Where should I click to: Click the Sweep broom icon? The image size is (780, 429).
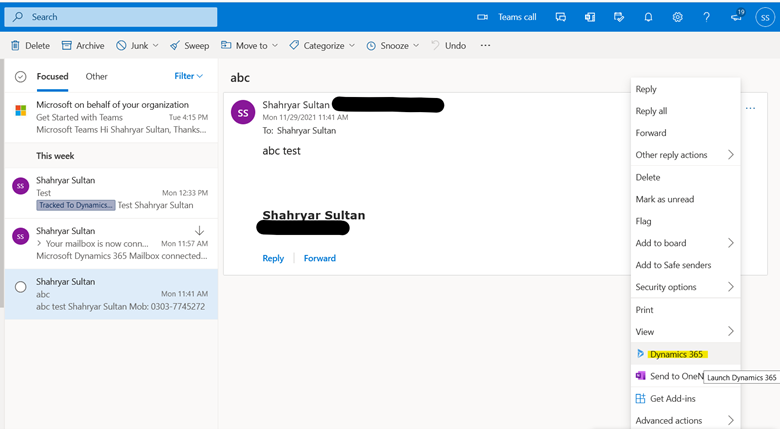click(175, 45)
